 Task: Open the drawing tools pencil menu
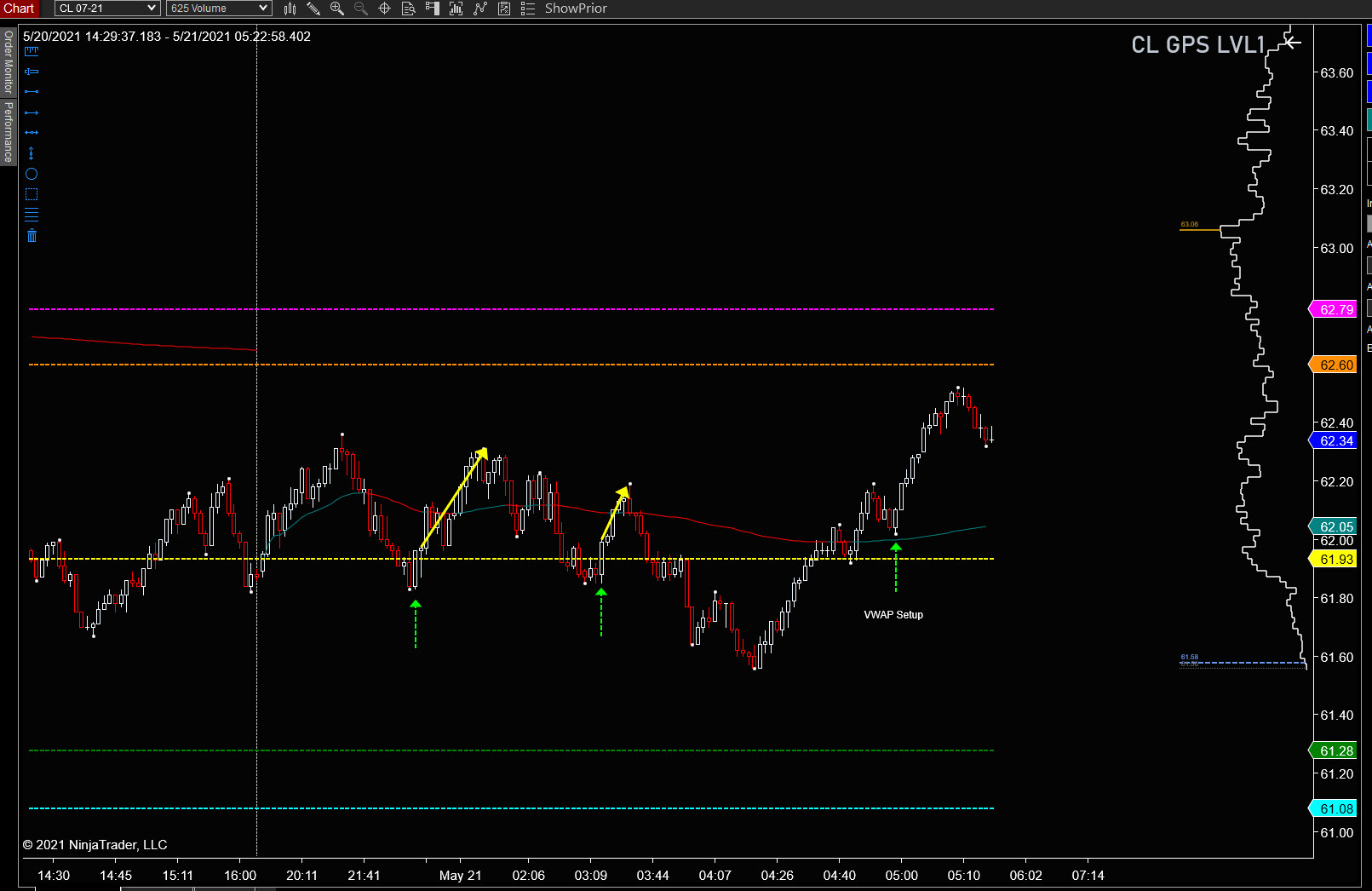[313, 9]
